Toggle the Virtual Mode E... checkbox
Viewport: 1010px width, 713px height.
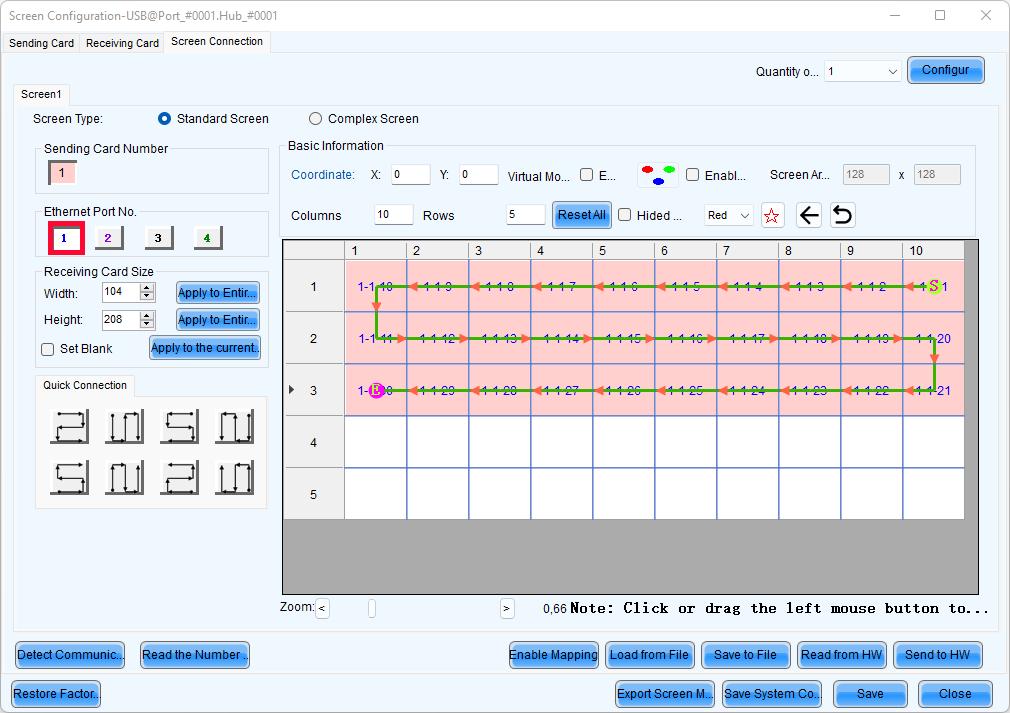586,175
